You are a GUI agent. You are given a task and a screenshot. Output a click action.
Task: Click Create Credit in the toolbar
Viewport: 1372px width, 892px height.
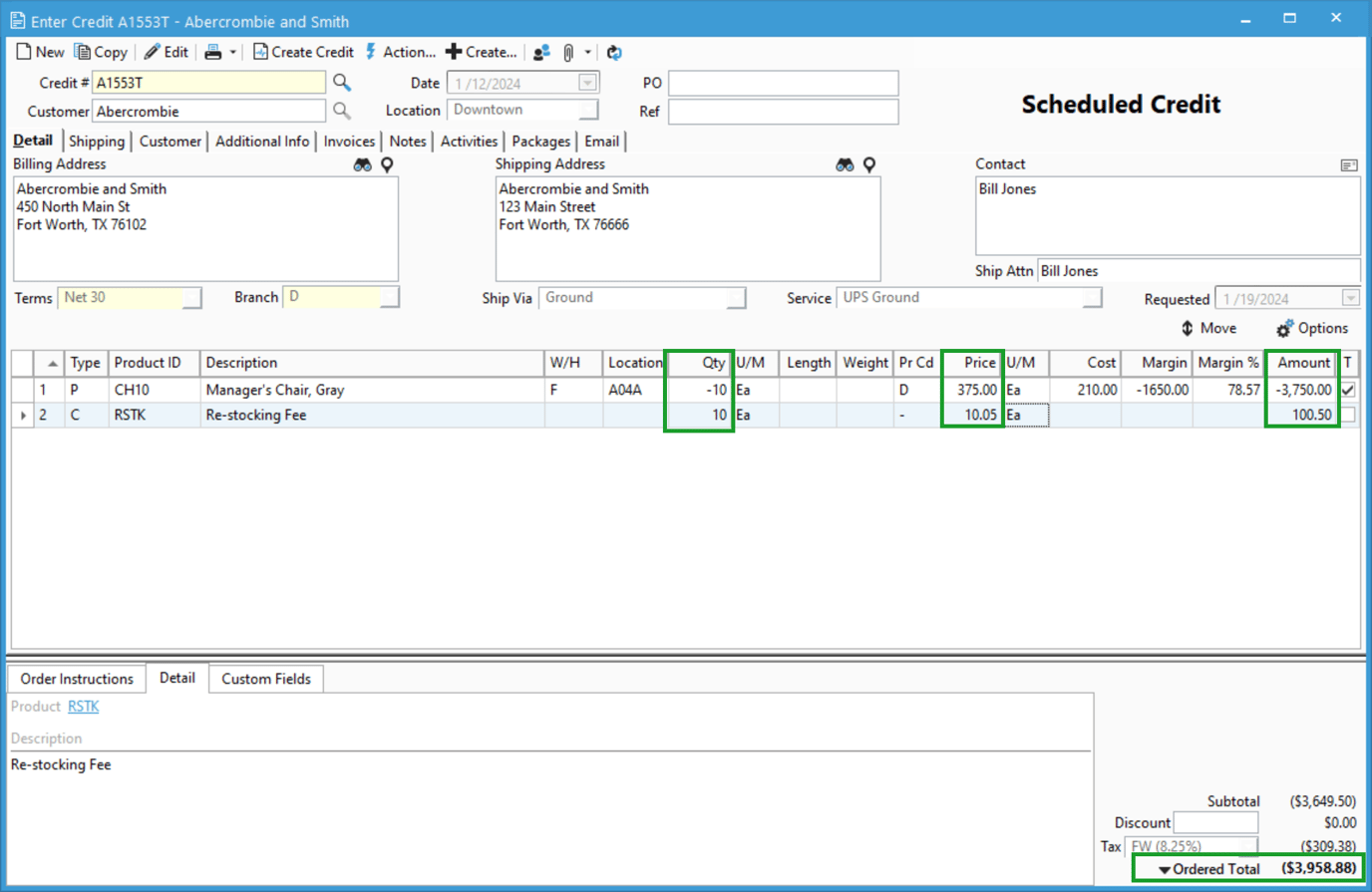point(303,52)
